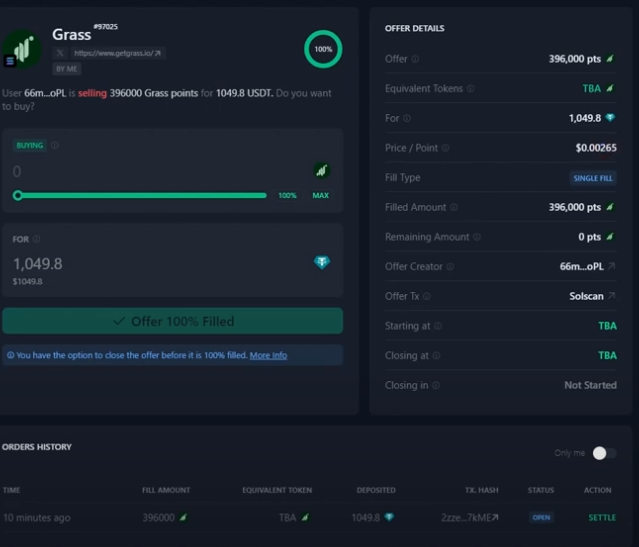Open the getgrass.io website link
Viewport: 639px width, 547px height.
point(118,53)
